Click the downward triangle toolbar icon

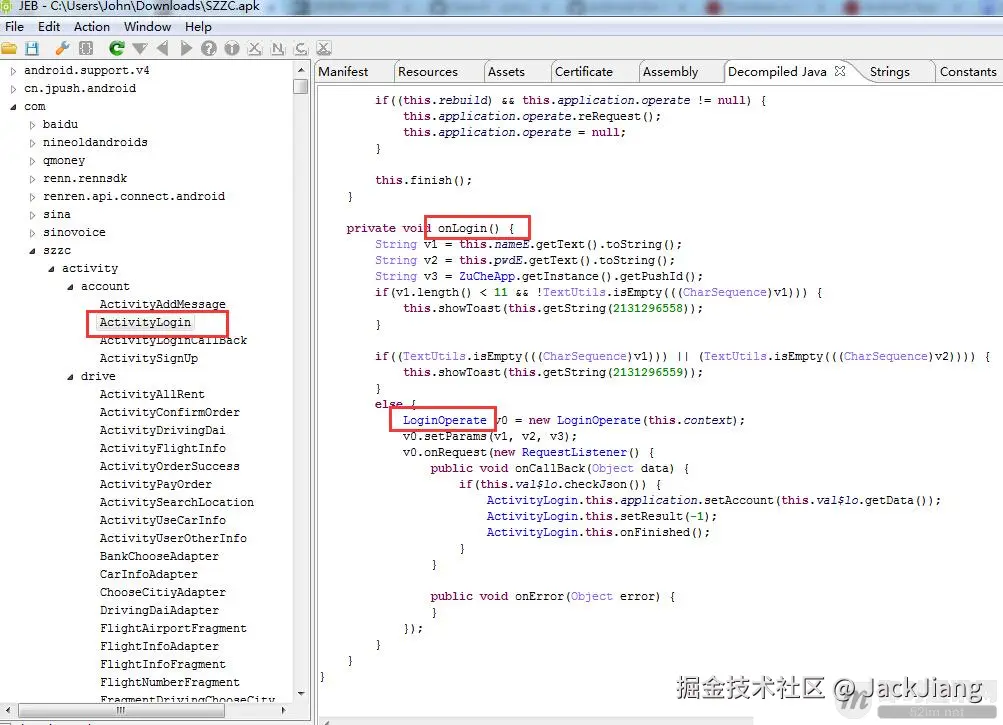pos(140,49)
